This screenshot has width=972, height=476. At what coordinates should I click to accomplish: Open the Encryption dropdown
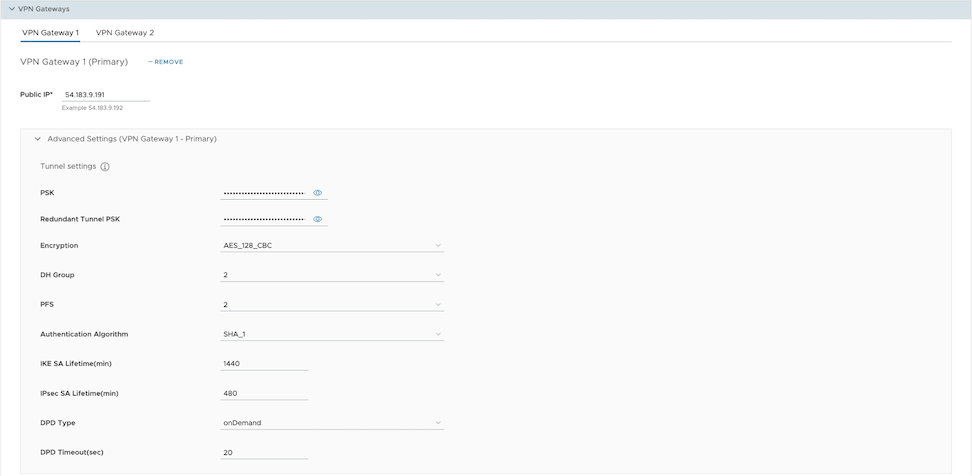(331, 246)
